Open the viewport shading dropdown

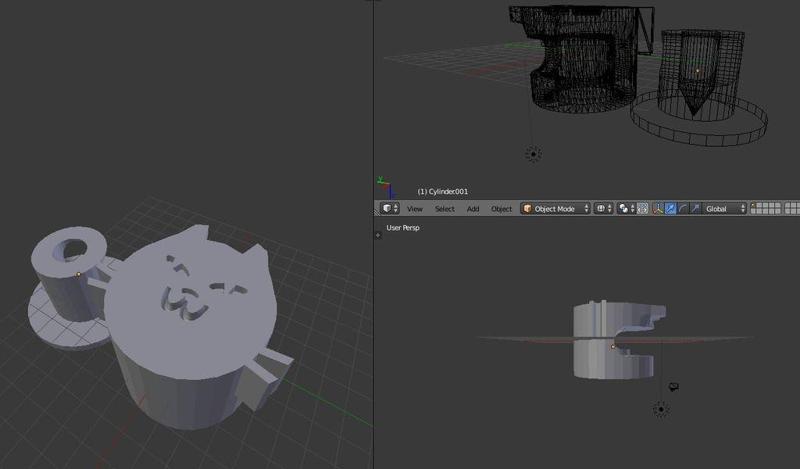point(604,208)
